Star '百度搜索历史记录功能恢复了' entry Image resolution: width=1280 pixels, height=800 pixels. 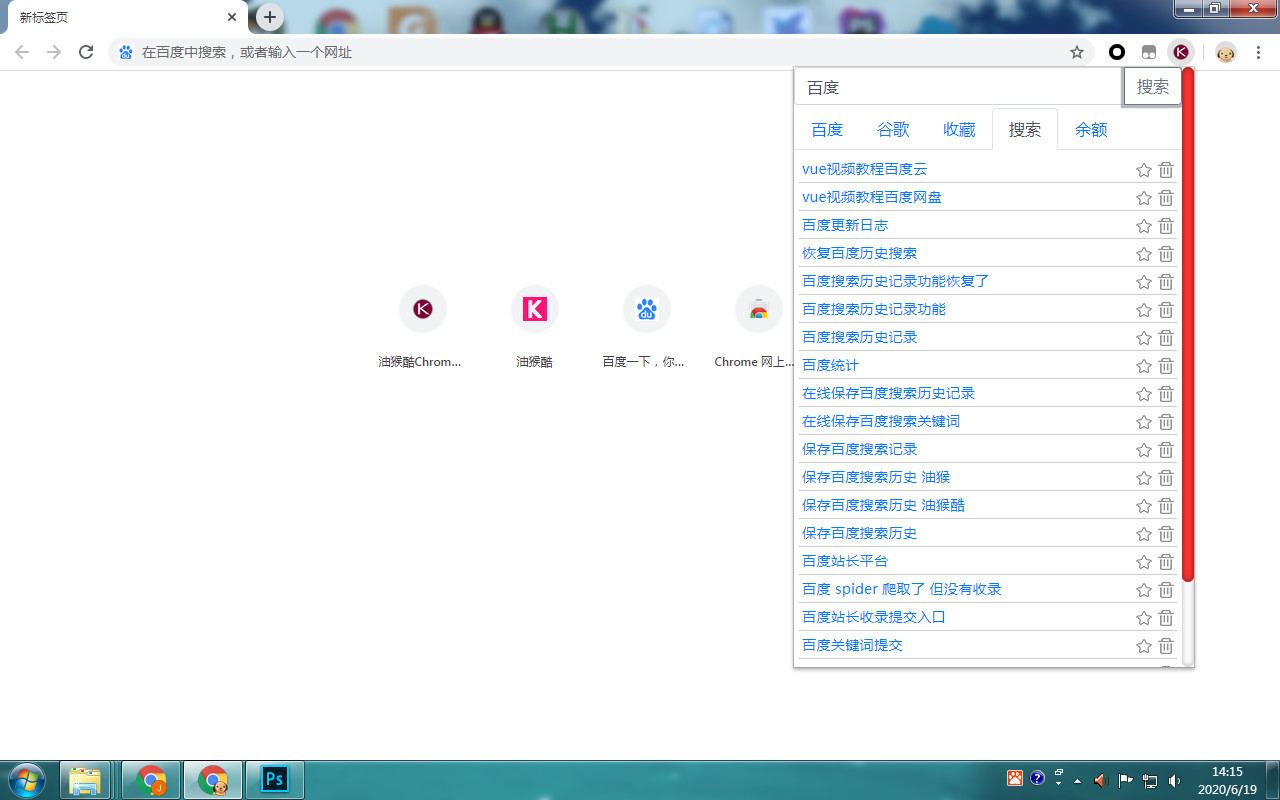coord(1144,282)
